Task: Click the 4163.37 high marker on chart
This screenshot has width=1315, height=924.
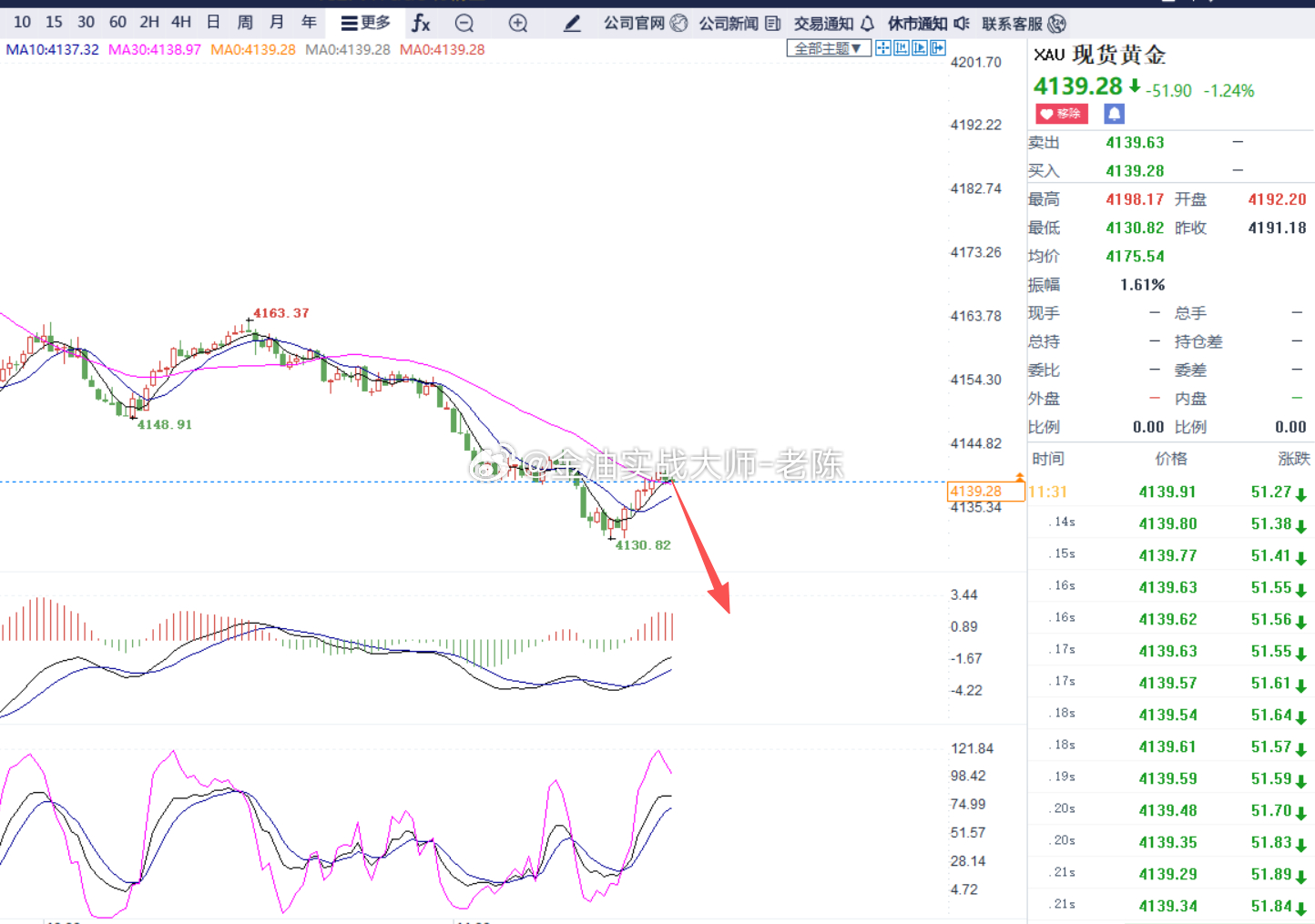Action: point(281,313)
